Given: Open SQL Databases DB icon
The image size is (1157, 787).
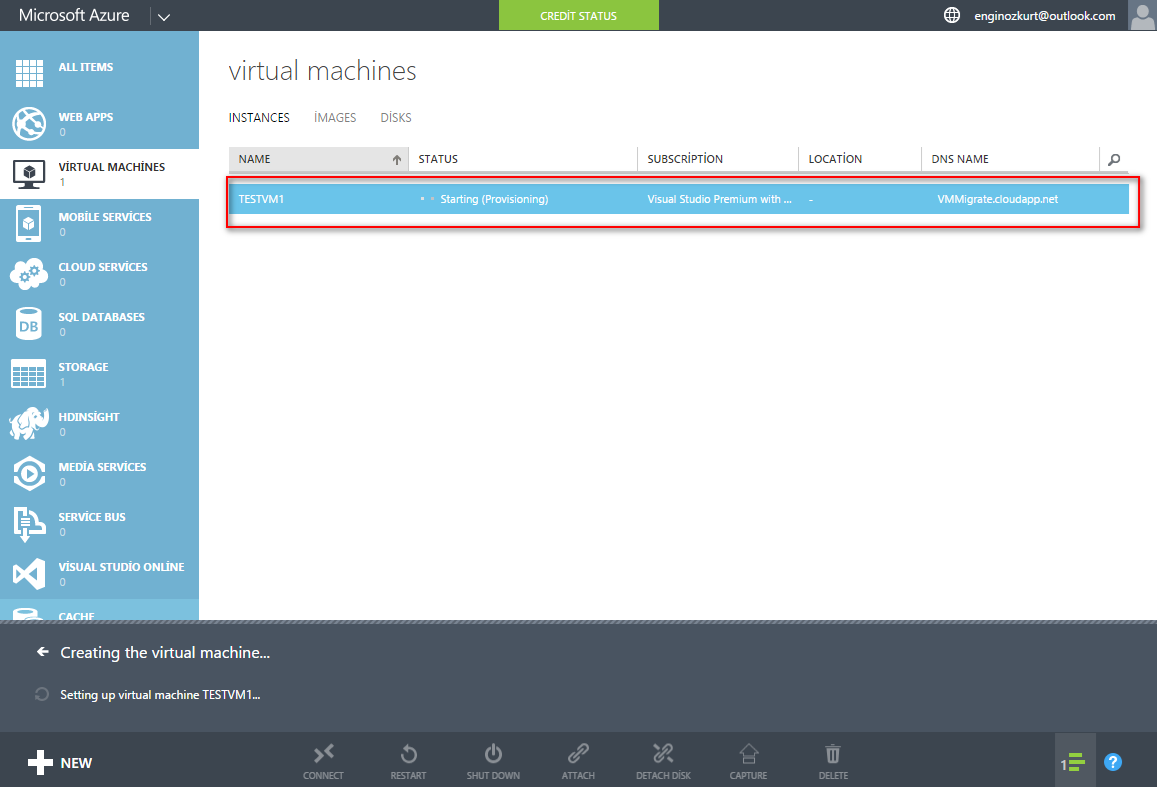Looking at the screenshot, I should tap(29, 324).
